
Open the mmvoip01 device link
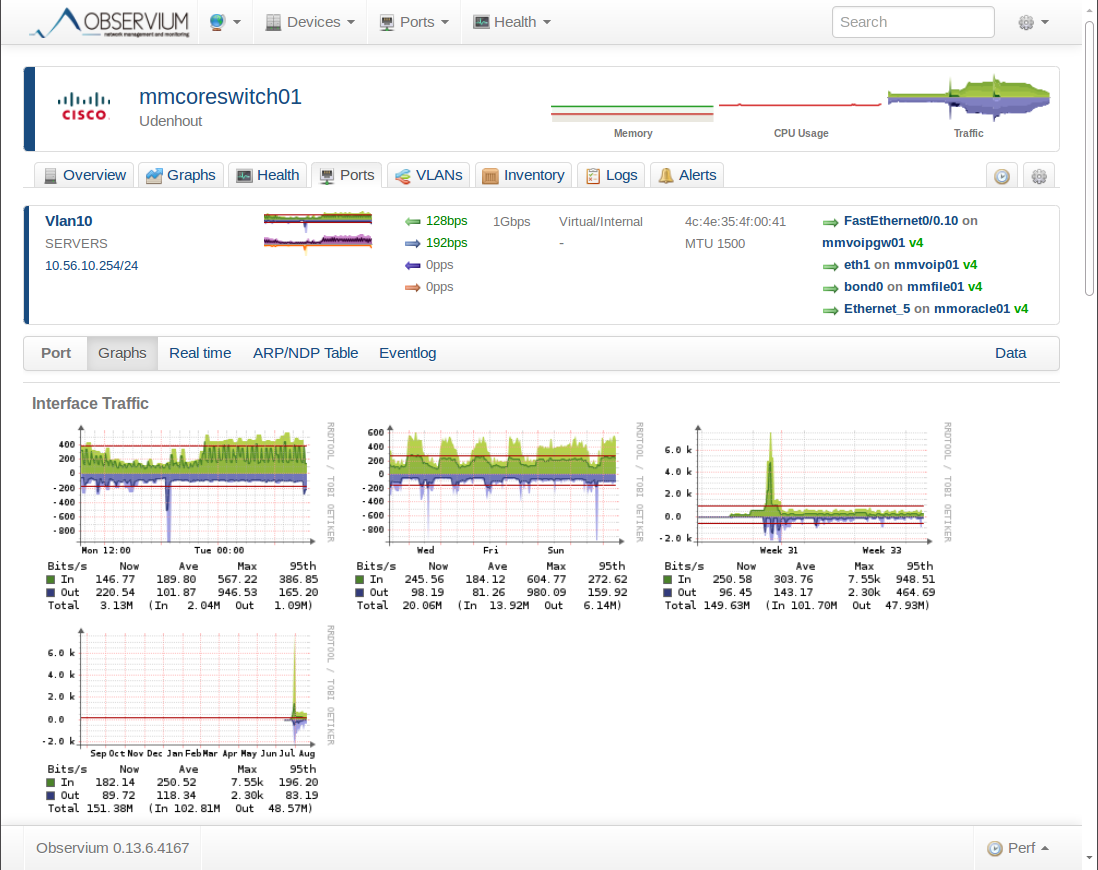tap(926, 265)
